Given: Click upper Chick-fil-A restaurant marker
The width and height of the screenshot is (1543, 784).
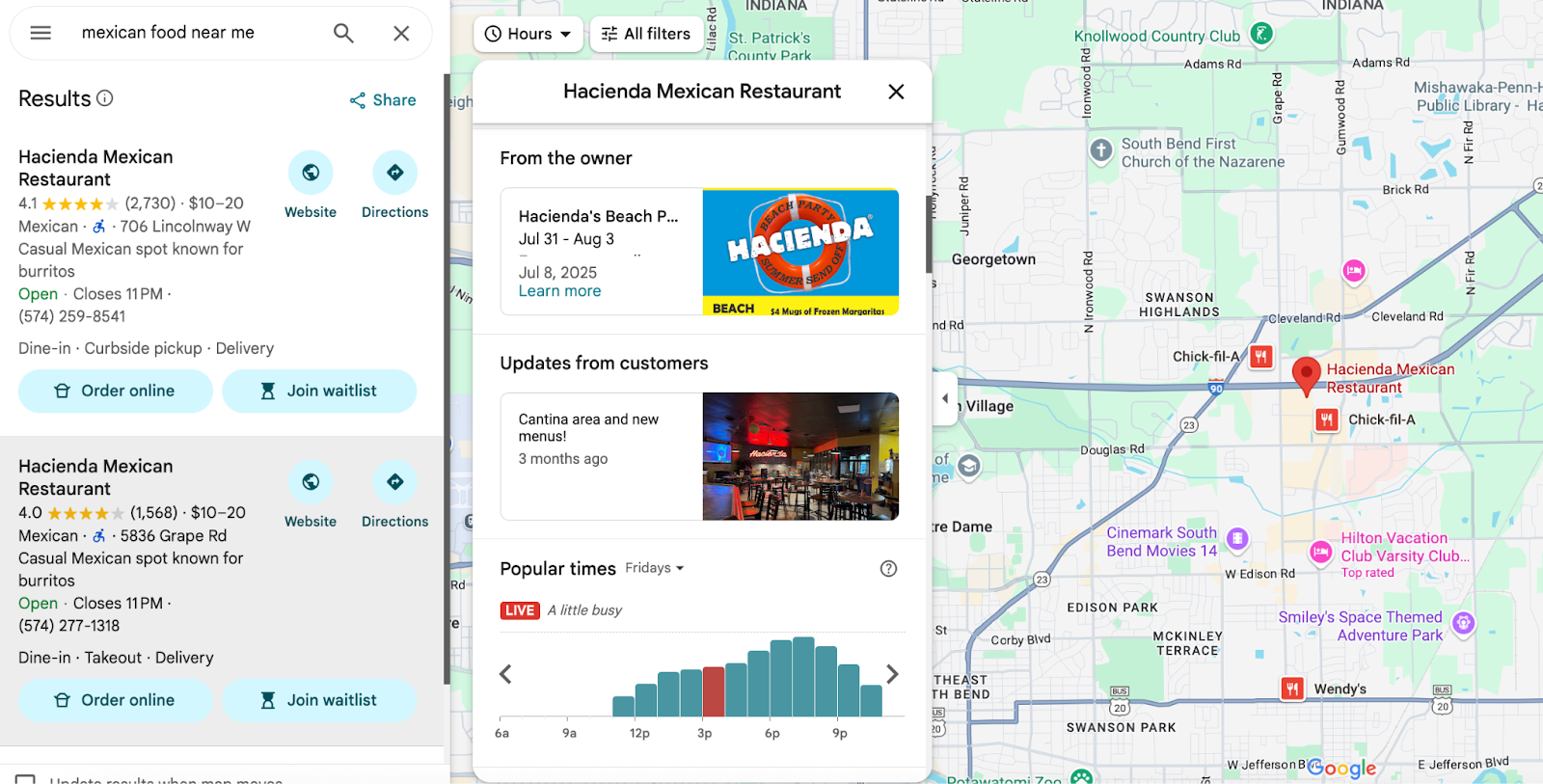Looking at the screenshot, I should click(x=1260, y=357).
